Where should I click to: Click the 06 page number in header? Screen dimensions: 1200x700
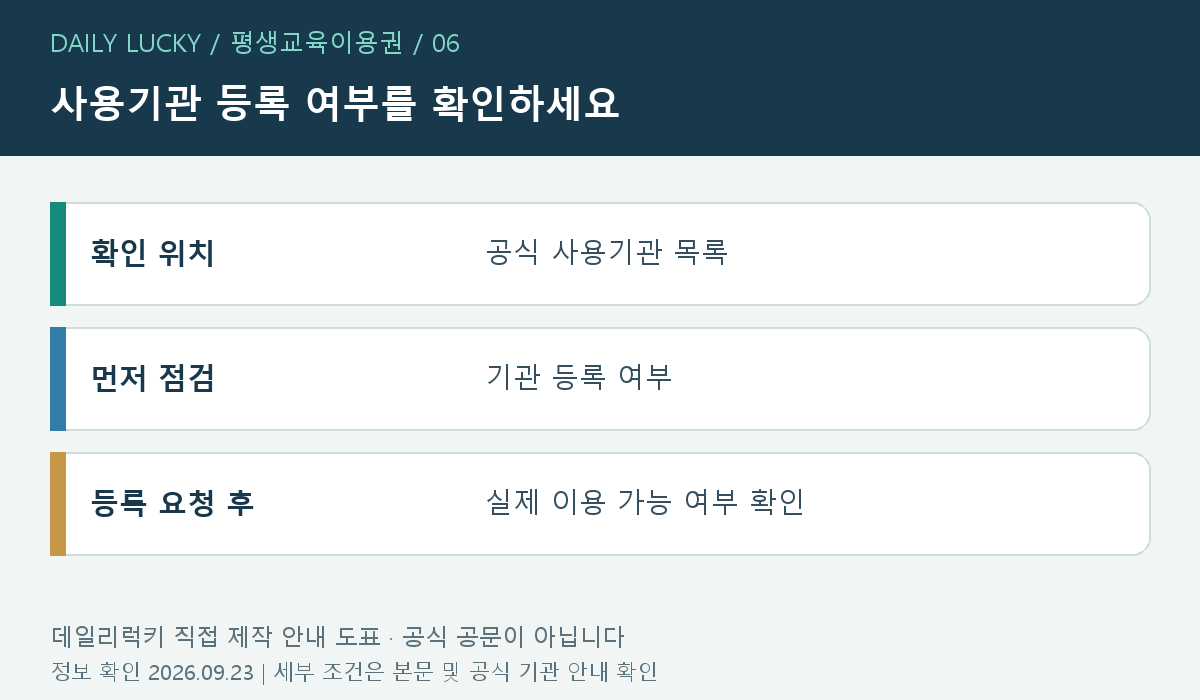click(x=446, y=43)
